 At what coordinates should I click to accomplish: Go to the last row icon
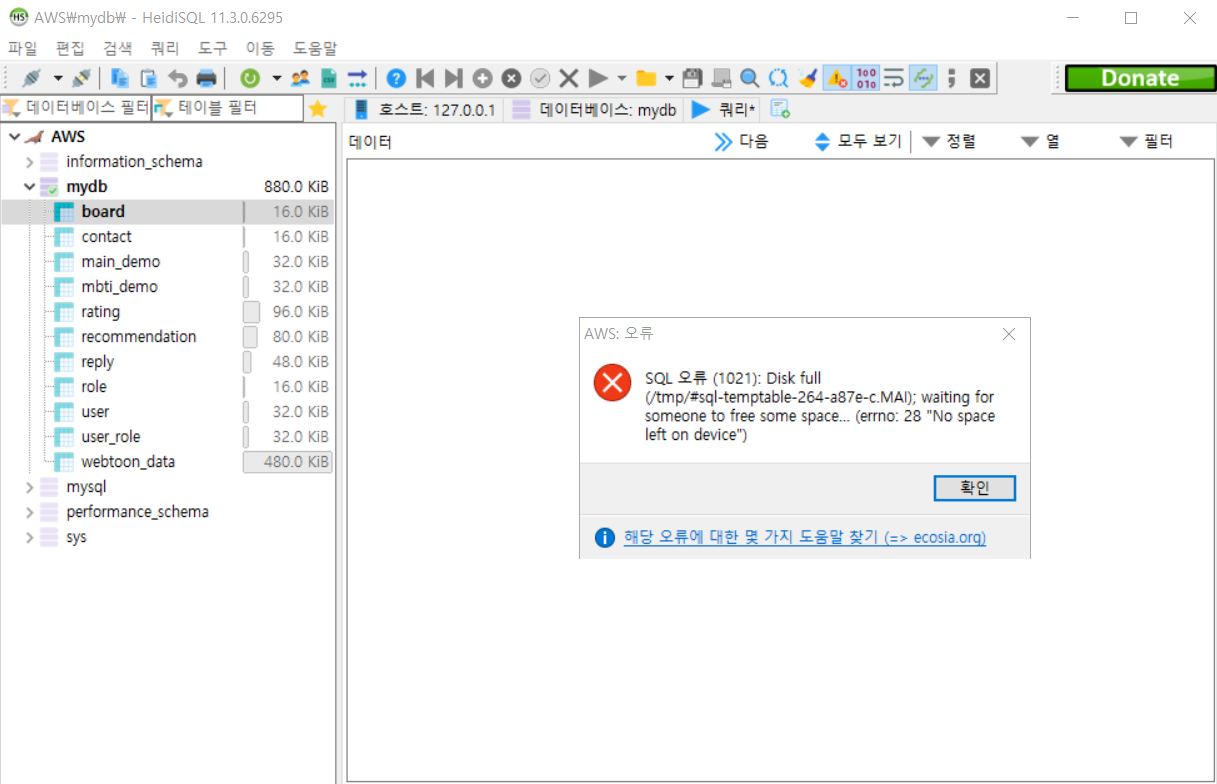click(x=454, y=78)
